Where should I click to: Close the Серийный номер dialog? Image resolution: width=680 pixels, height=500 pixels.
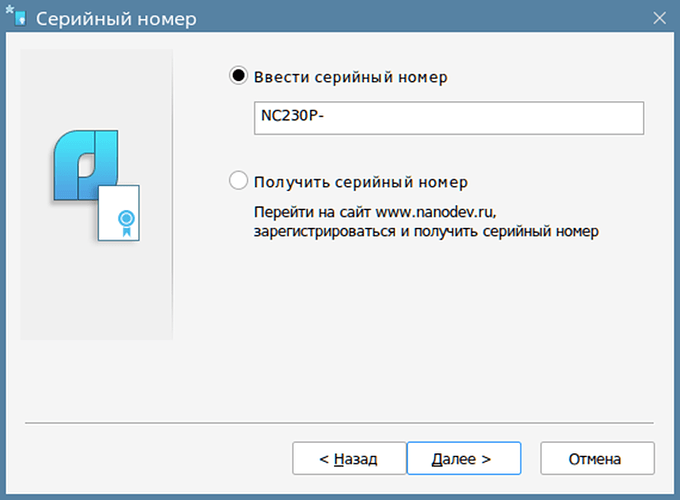coord(659,18)
